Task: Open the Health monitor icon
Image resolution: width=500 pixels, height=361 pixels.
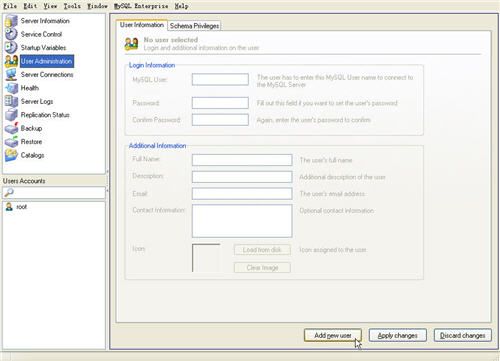Action: [11, 88]
